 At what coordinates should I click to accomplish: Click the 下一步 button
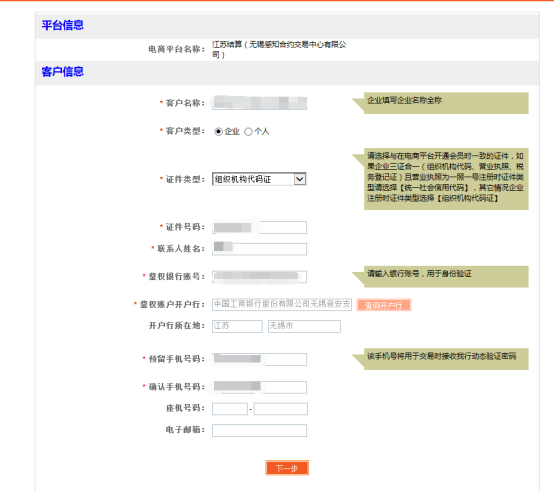tap(287, 468)
